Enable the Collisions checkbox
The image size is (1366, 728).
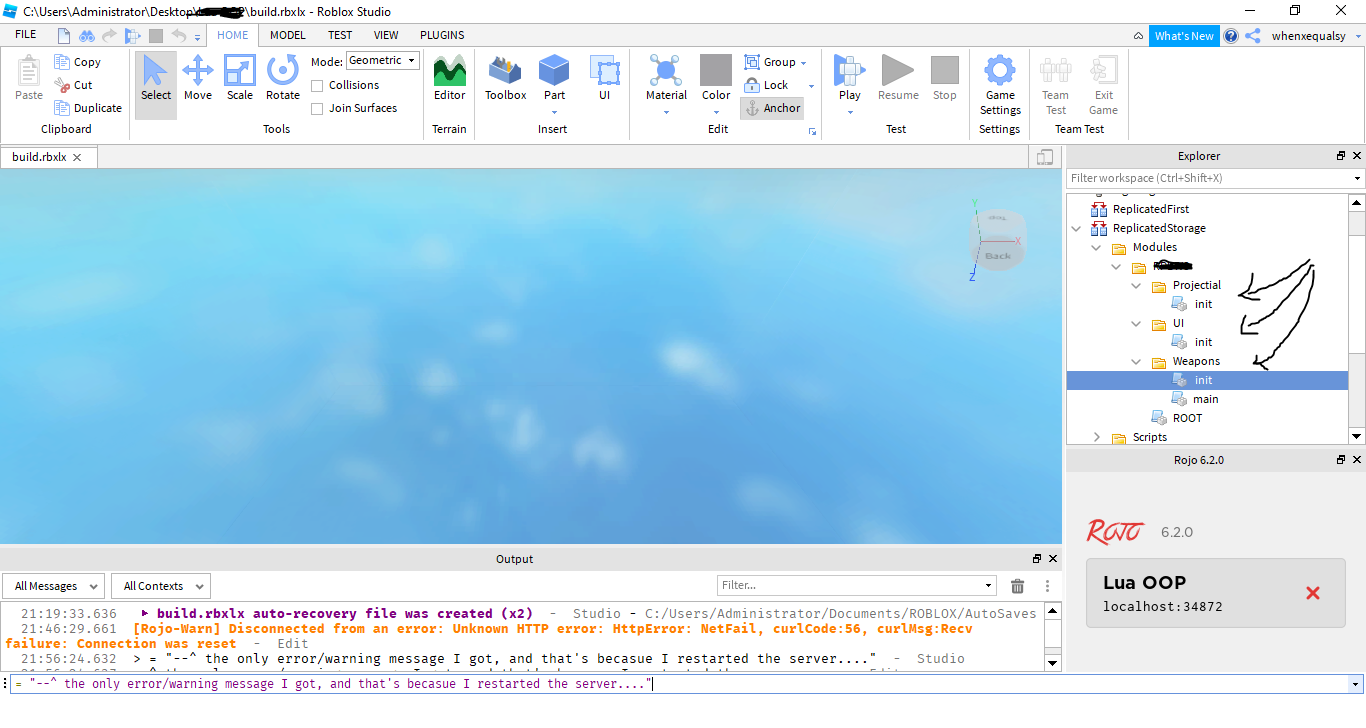(x=317, y=86)
